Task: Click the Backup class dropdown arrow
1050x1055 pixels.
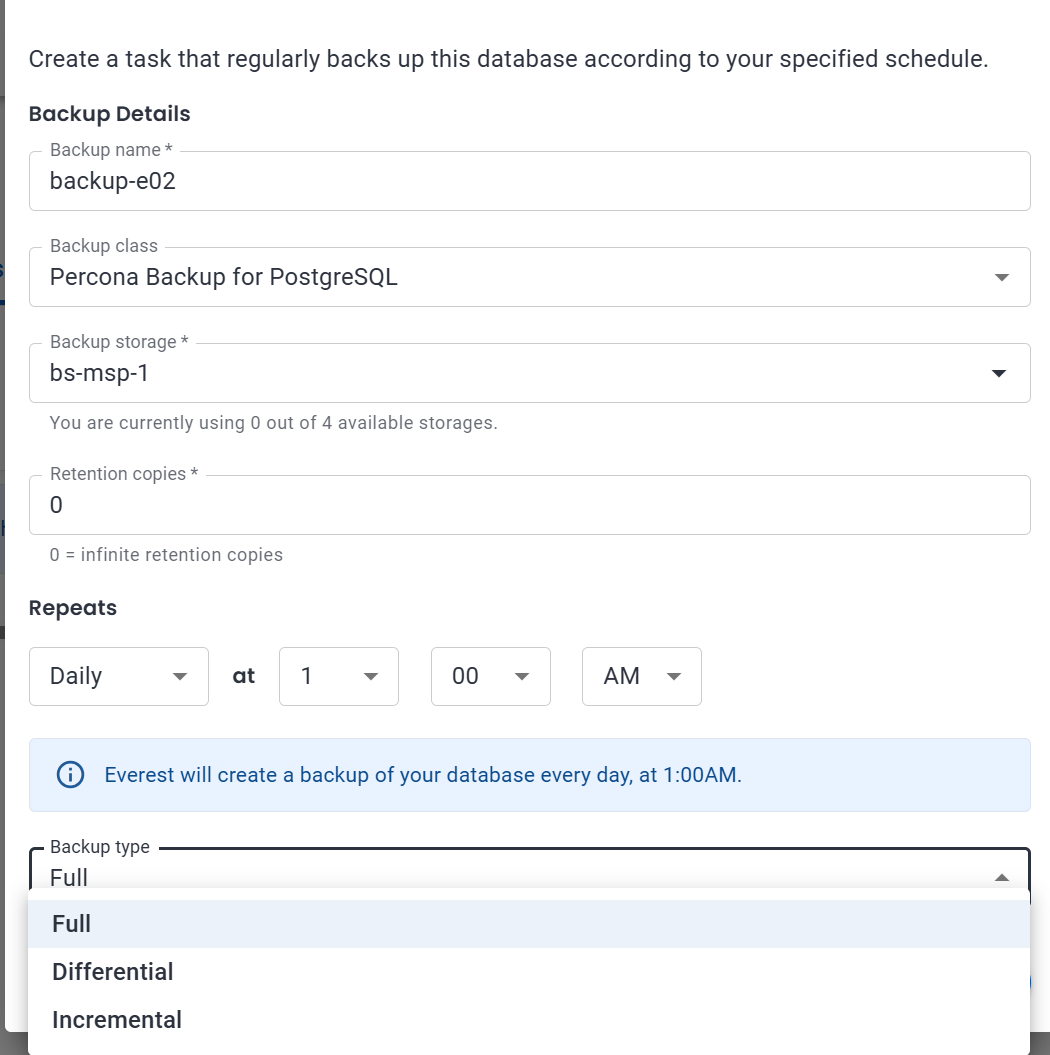Action: [x=1002, y=277]
